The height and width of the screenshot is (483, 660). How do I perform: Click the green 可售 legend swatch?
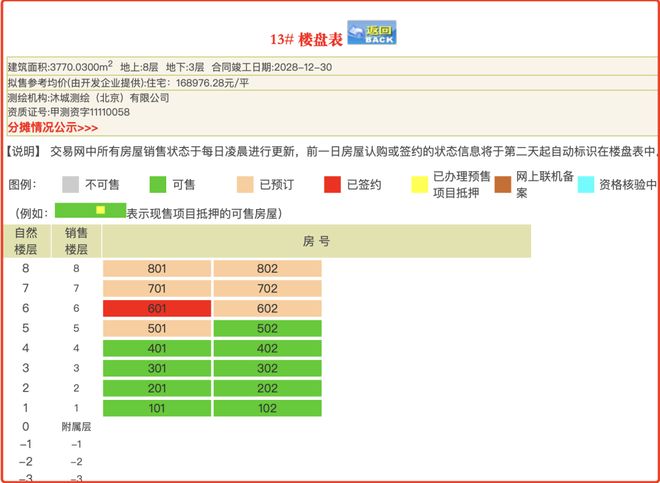pos(157,184)
